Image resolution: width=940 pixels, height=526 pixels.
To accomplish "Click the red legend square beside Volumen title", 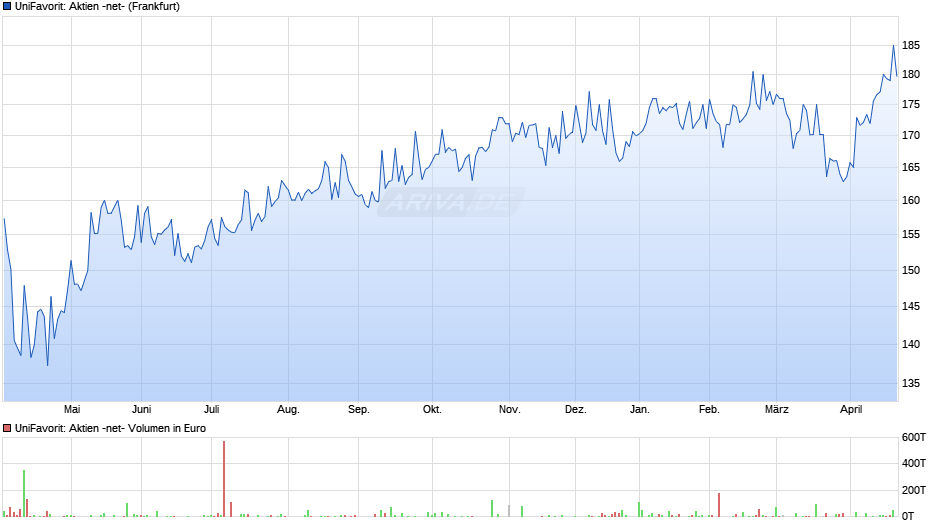I will point(7,428).
